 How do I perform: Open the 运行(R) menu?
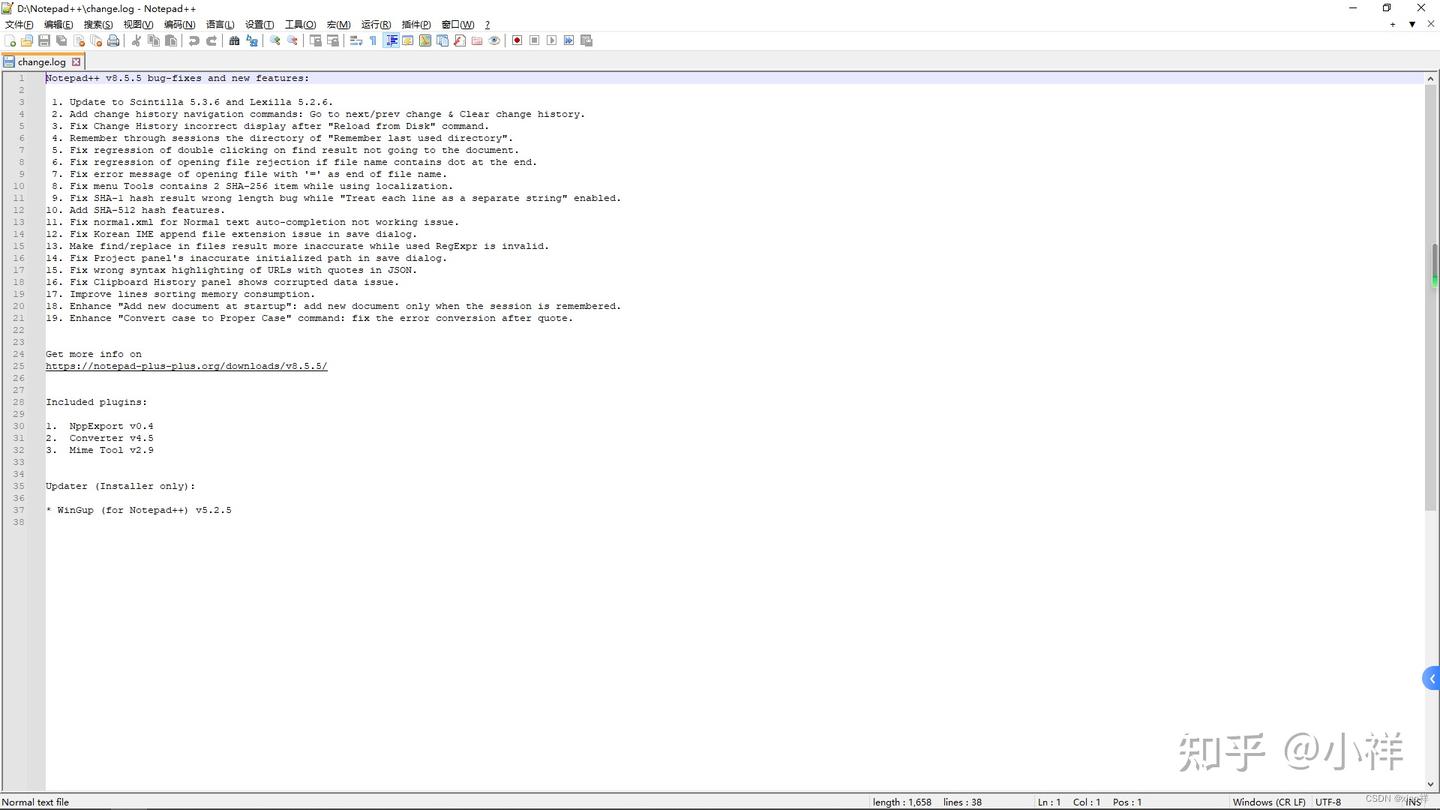pyautogui.click(x=376, y=25)
